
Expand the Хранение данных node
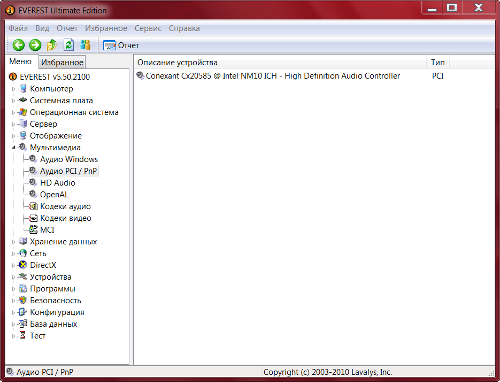click(x=14, y=242)
